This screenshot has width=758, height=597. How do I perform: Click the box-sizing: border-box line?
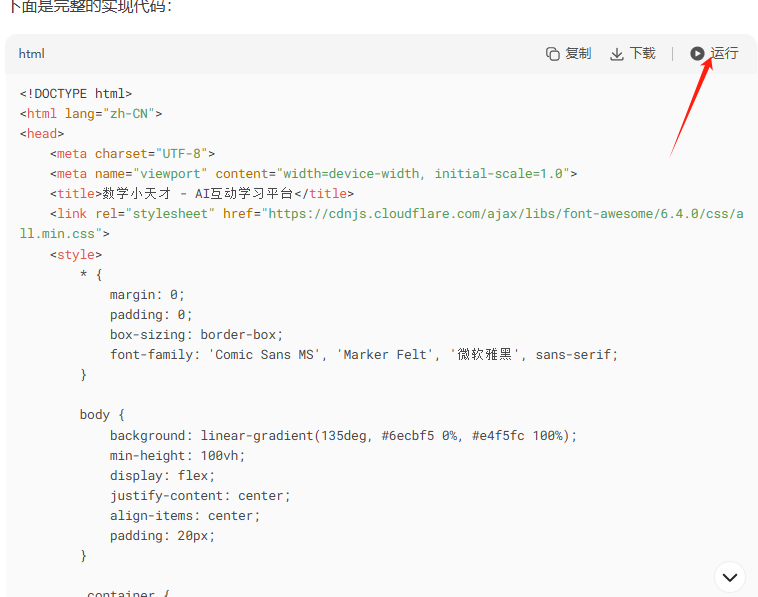point(197,335)
